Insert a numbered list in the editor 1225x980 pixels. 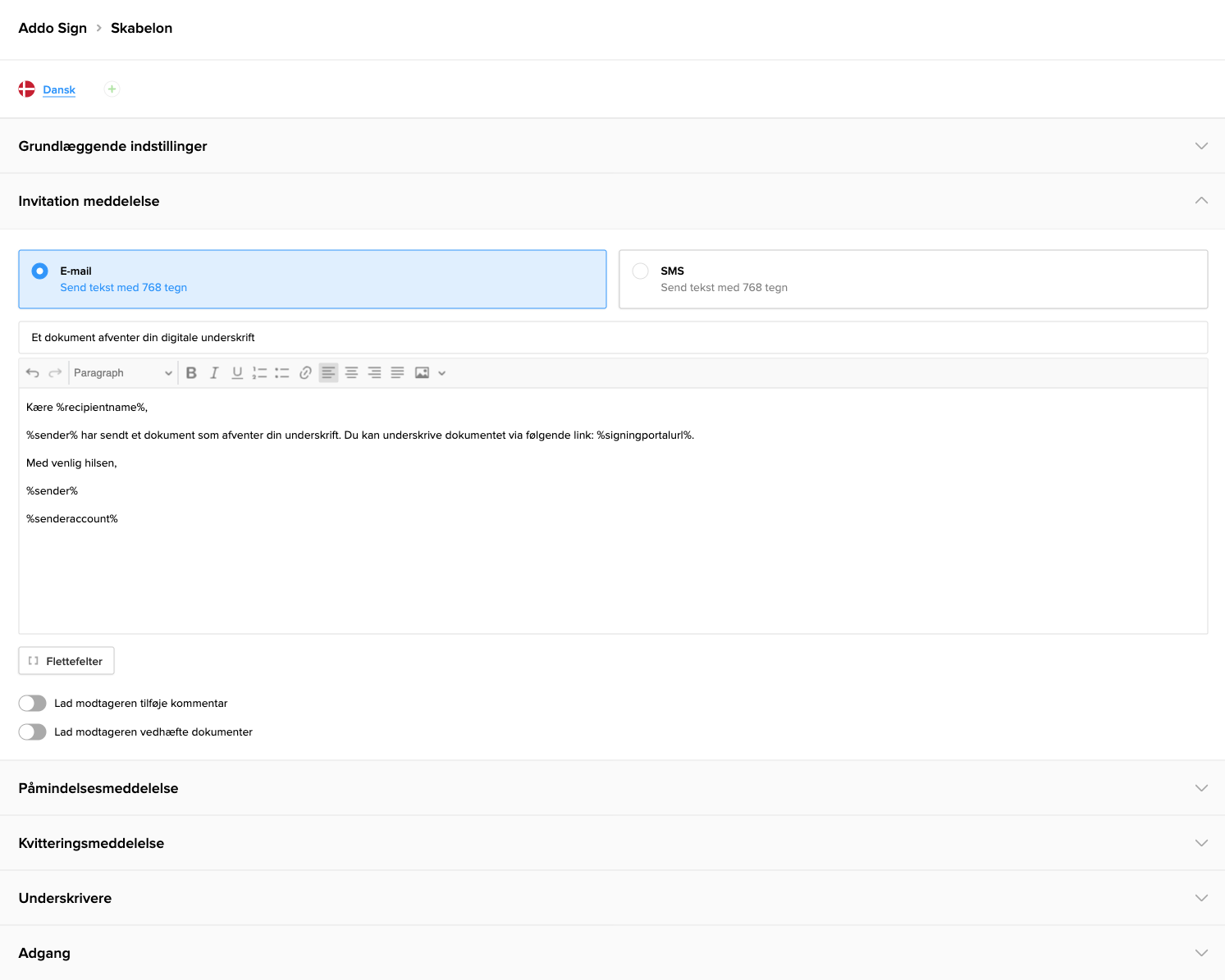pos(259,372)
